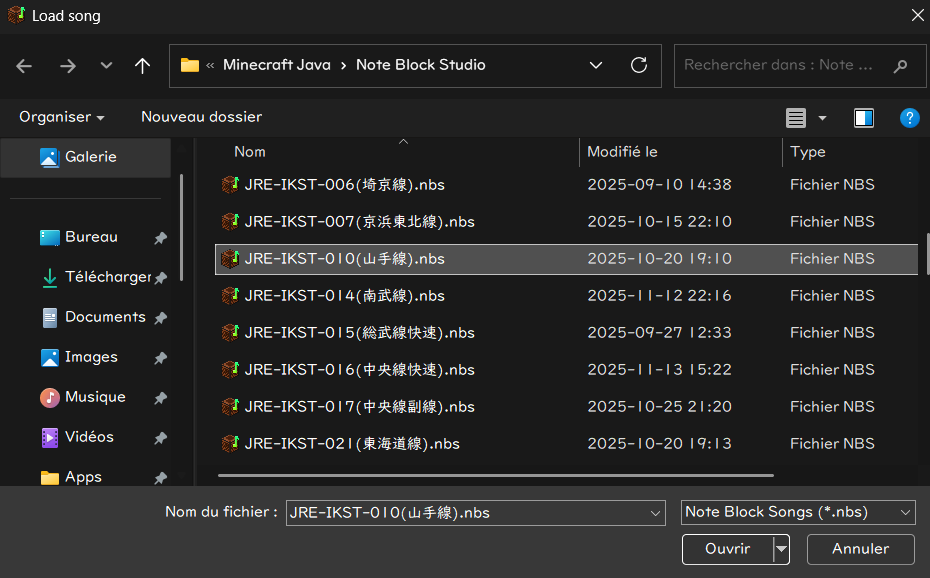The height and width of the screenshot is (578, 930).
Task: Click the magnifier search icon
Action: pos(900,66)
